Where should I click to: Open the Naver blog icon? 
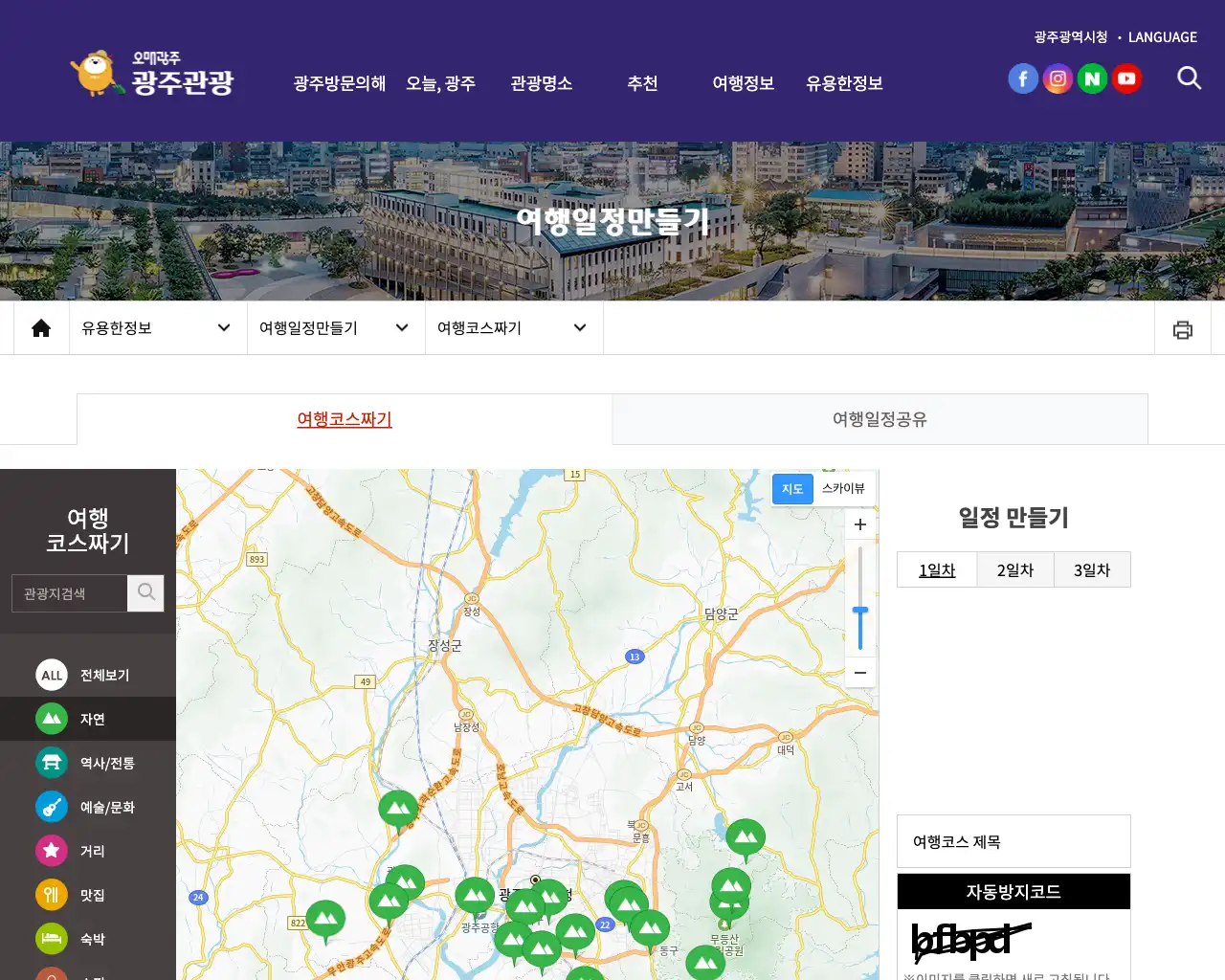coord(1092,78)
